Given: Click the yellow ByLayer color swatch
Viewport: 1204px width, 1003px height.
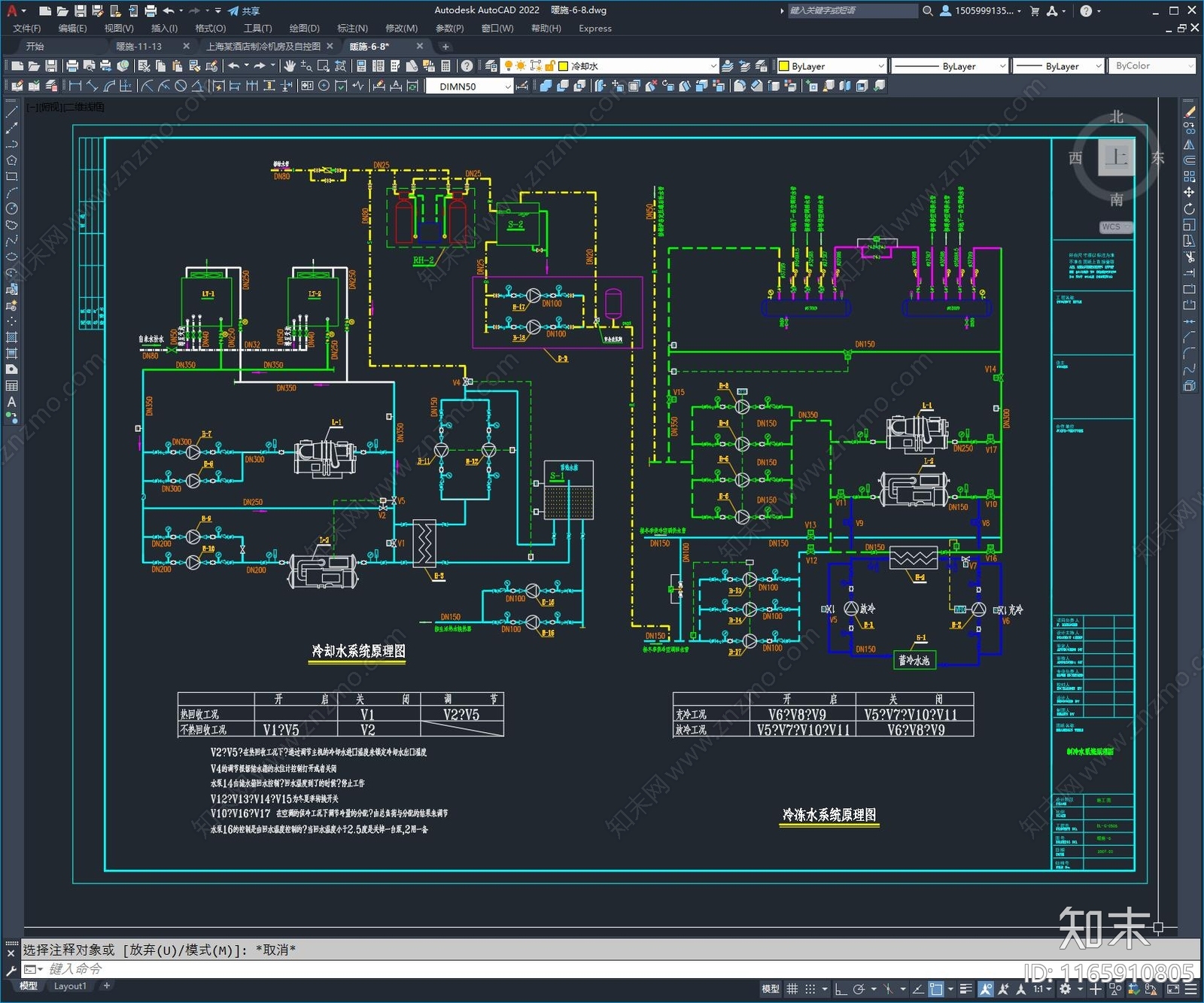Looking at the screenshot, I should click(783, 66).
